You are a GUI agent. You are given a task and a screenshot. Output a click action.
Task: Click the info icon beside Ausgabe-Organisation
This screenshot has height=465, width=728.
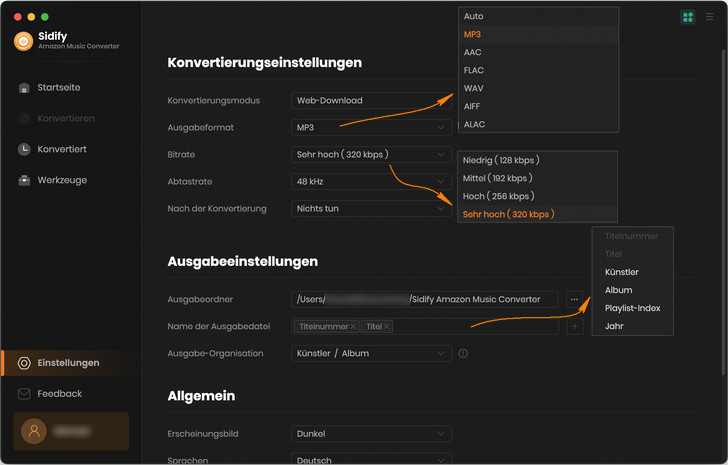463,354
